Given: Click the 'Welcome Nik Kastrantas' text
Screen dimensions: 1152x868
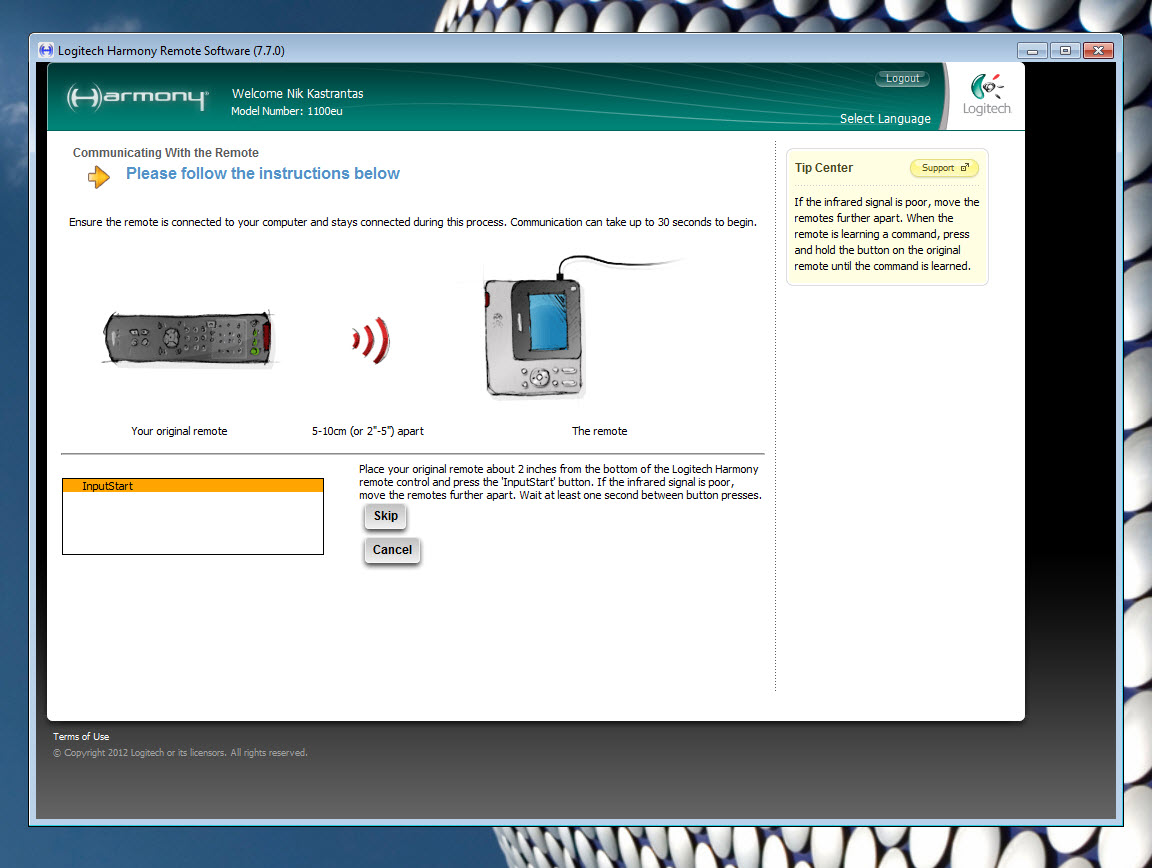Looking at the screenshot, I should (298, 93).
